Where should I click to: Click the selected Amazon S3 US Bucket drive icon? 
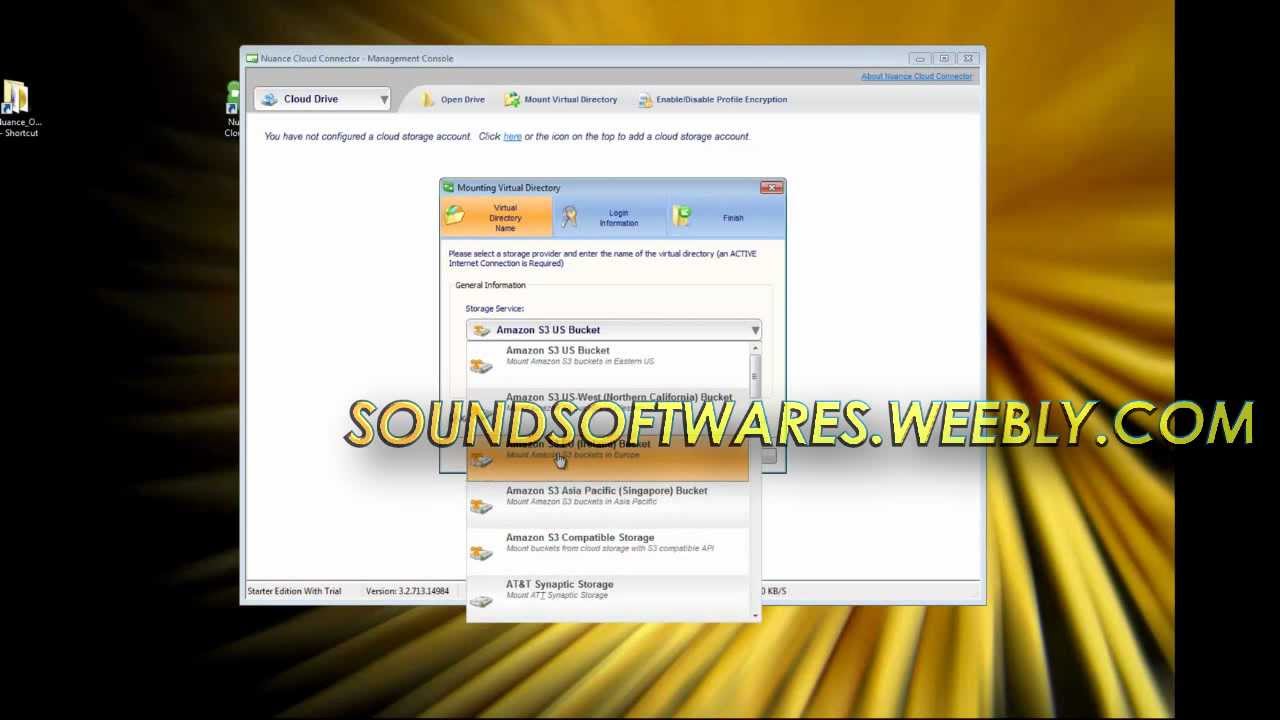click(482, 330)
